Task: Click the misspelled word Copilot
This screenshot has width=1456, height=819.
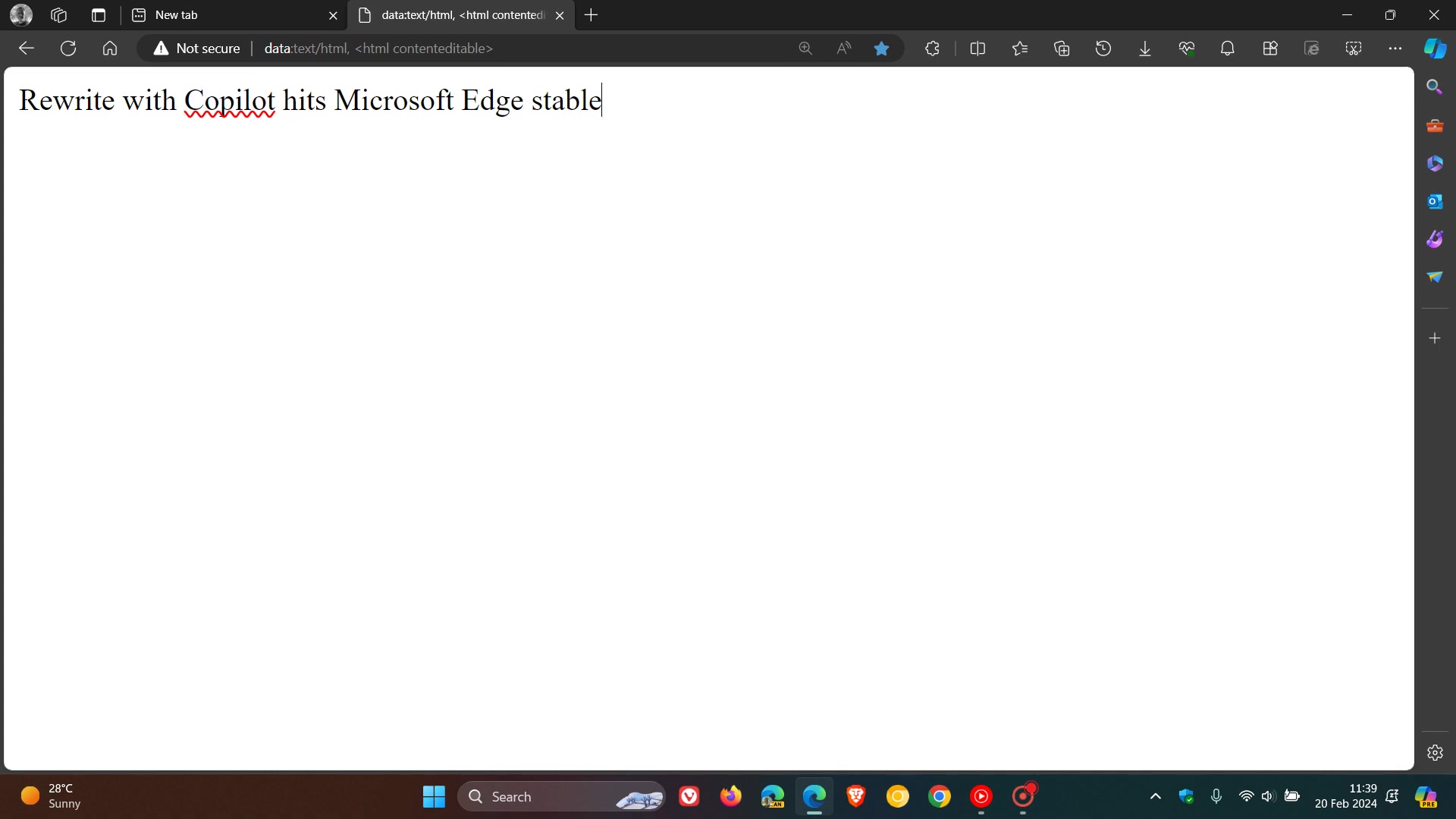Action: coord(230,100)
